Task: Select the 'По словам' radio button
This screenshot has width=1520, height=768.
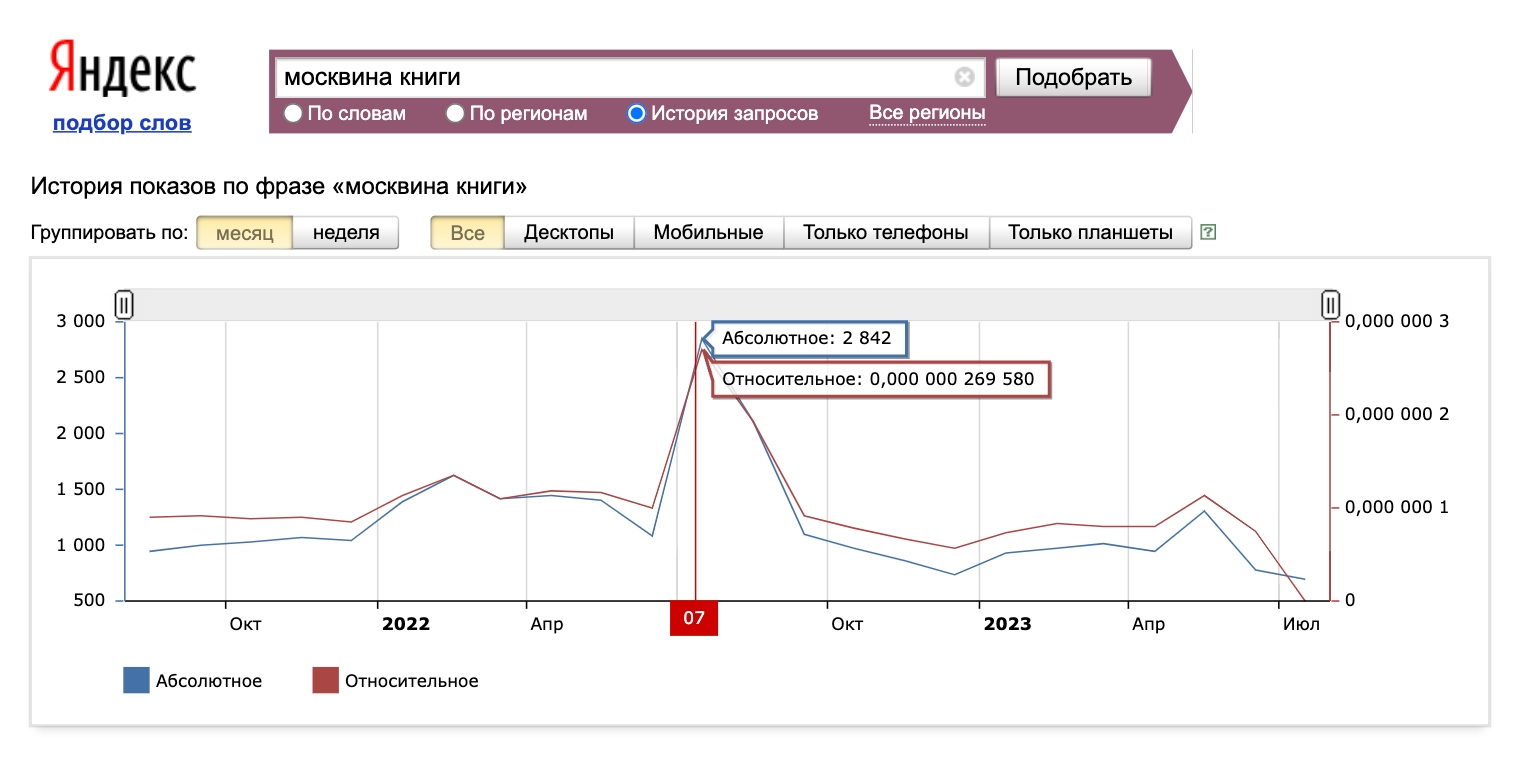Action: pyautogui.click(x=293, y=114)
